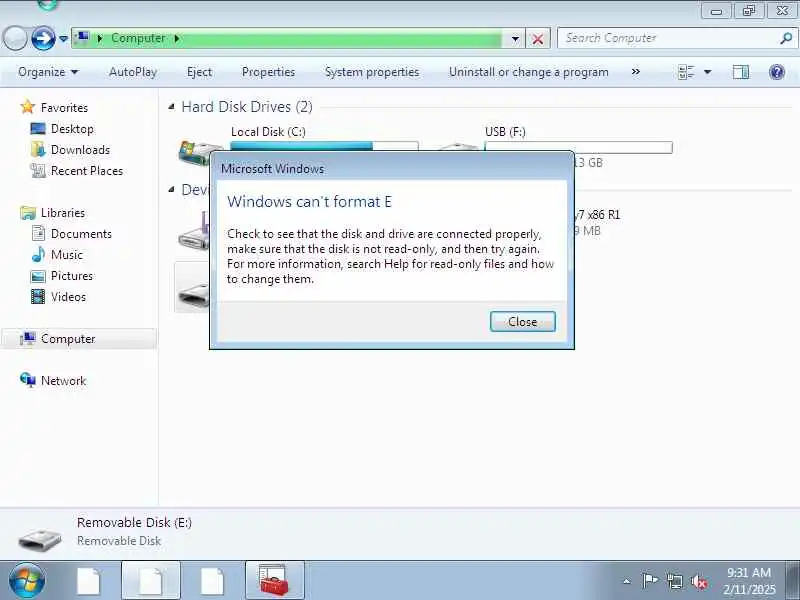Click the network tray icon
This screenshot has height=600, width=800.
tap(674, 581)
